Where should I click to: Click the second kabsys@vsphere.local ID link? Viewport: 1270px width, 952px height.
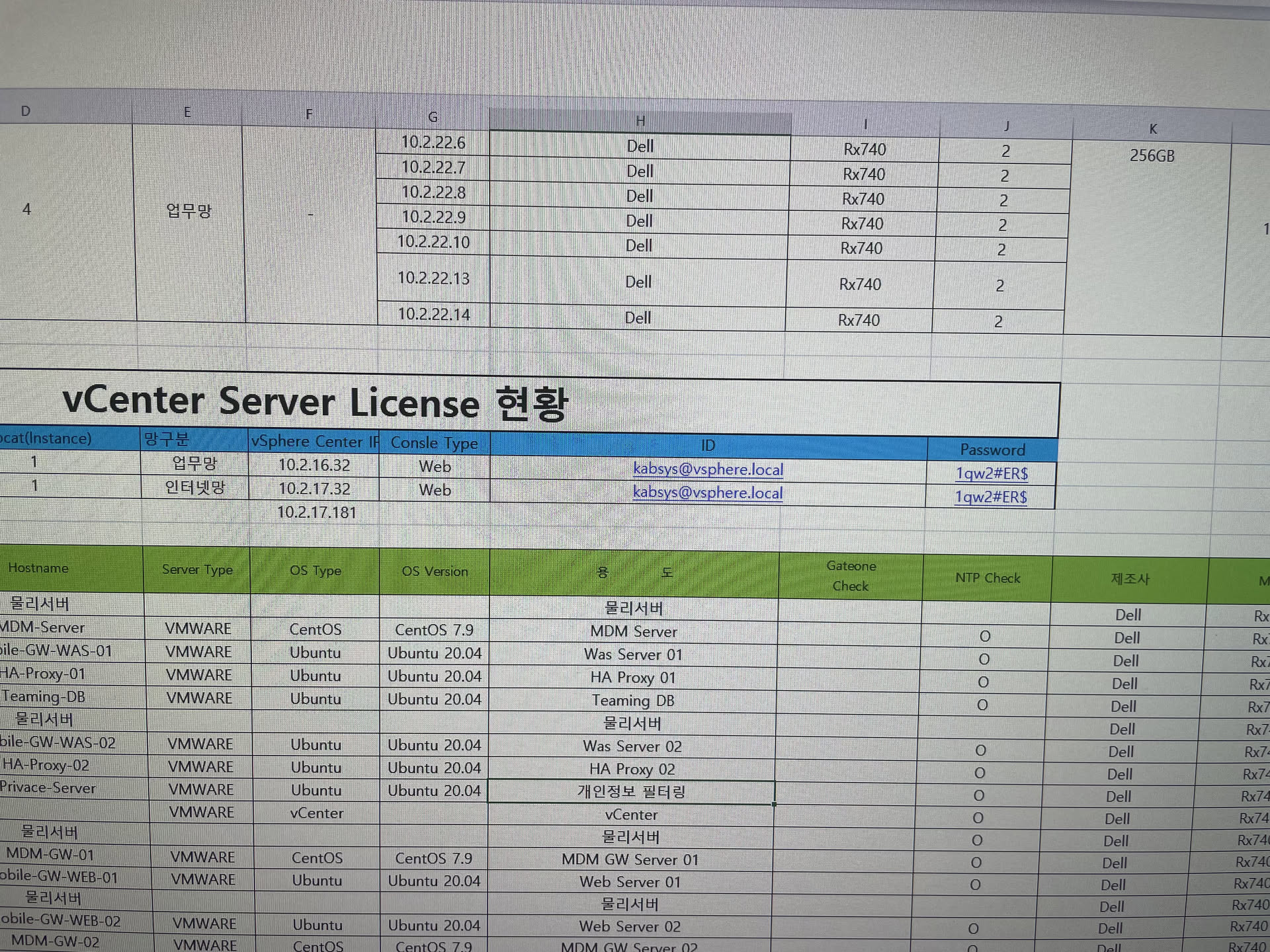tap(707, 493)
